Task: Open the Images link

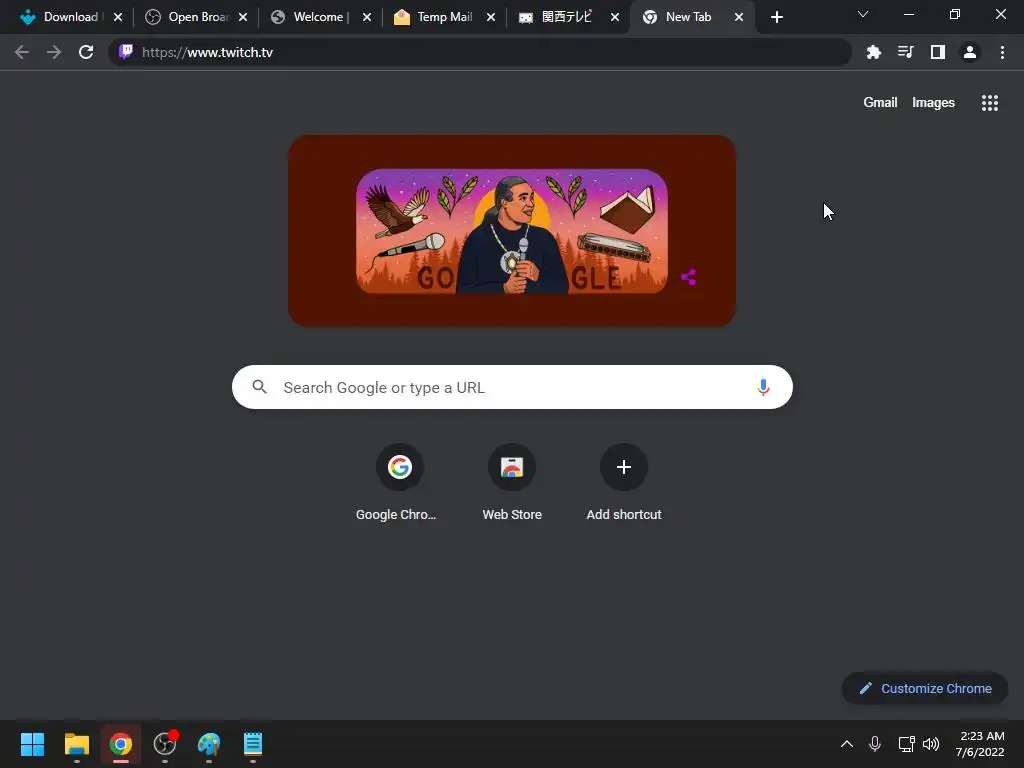Action: coord(933,103)
